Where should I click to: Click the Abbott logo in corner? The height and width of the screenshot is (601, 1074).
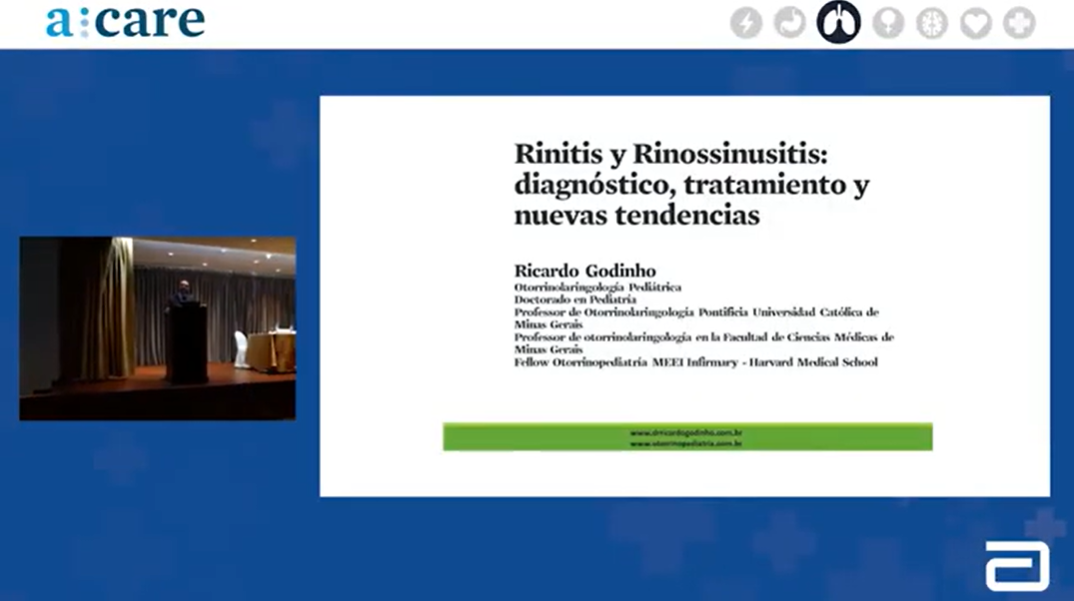click(1017, 566)
